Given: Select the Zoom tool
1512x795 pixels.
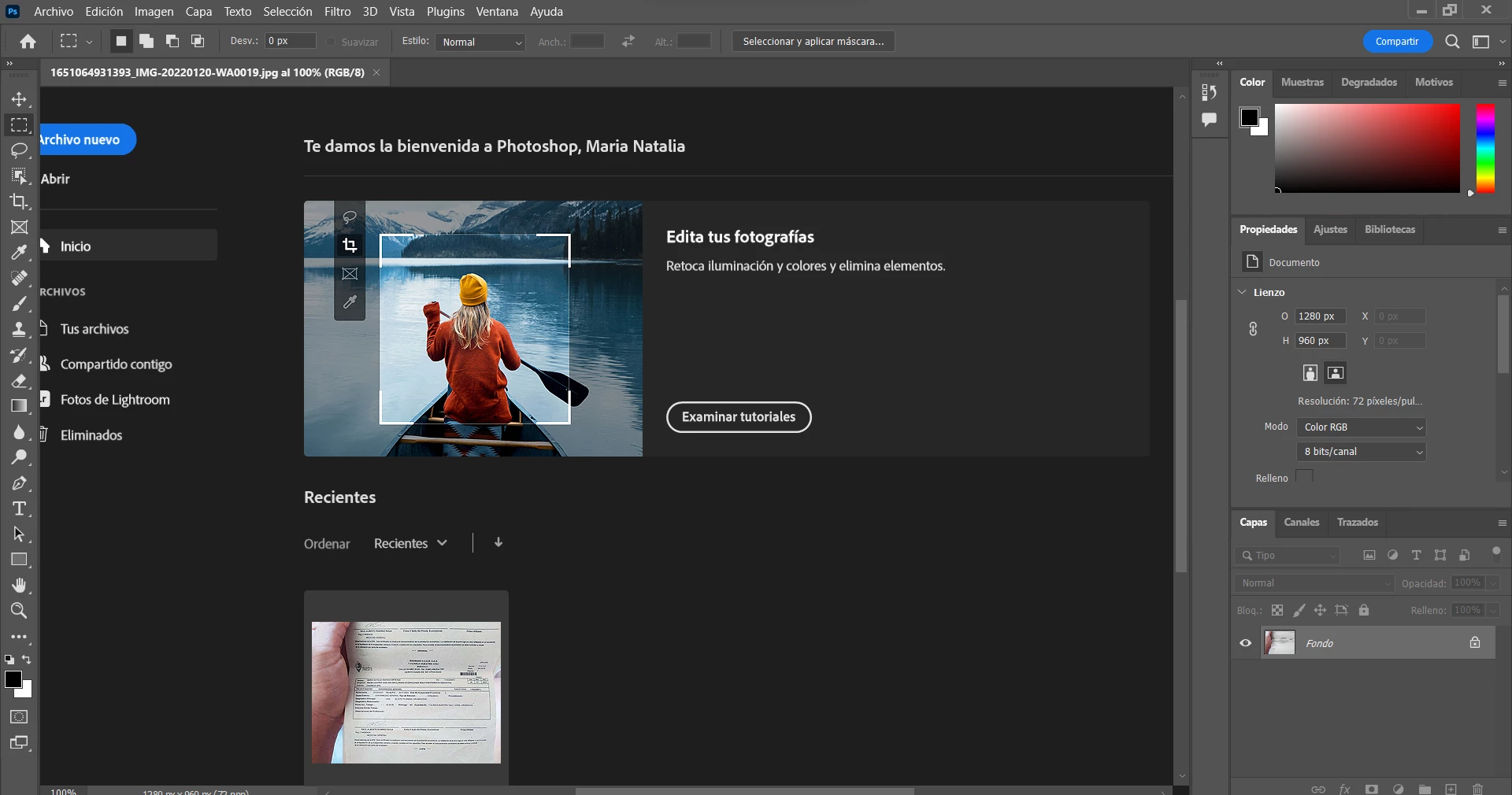Looking at the screenshot, I should pyautogui.click(x=19, y=611).
